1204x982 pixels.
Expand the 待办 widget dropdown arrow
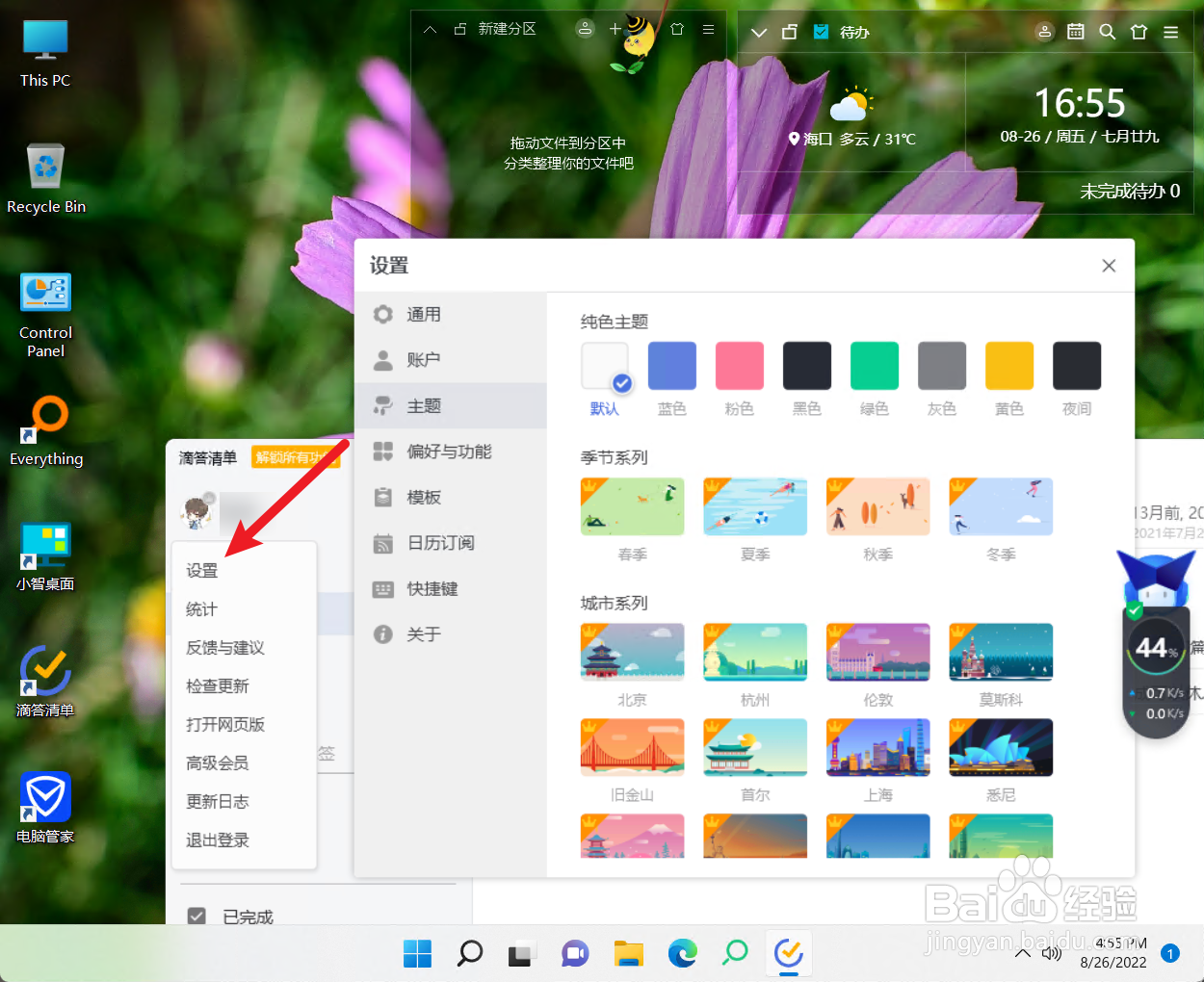tap(759, 33)
